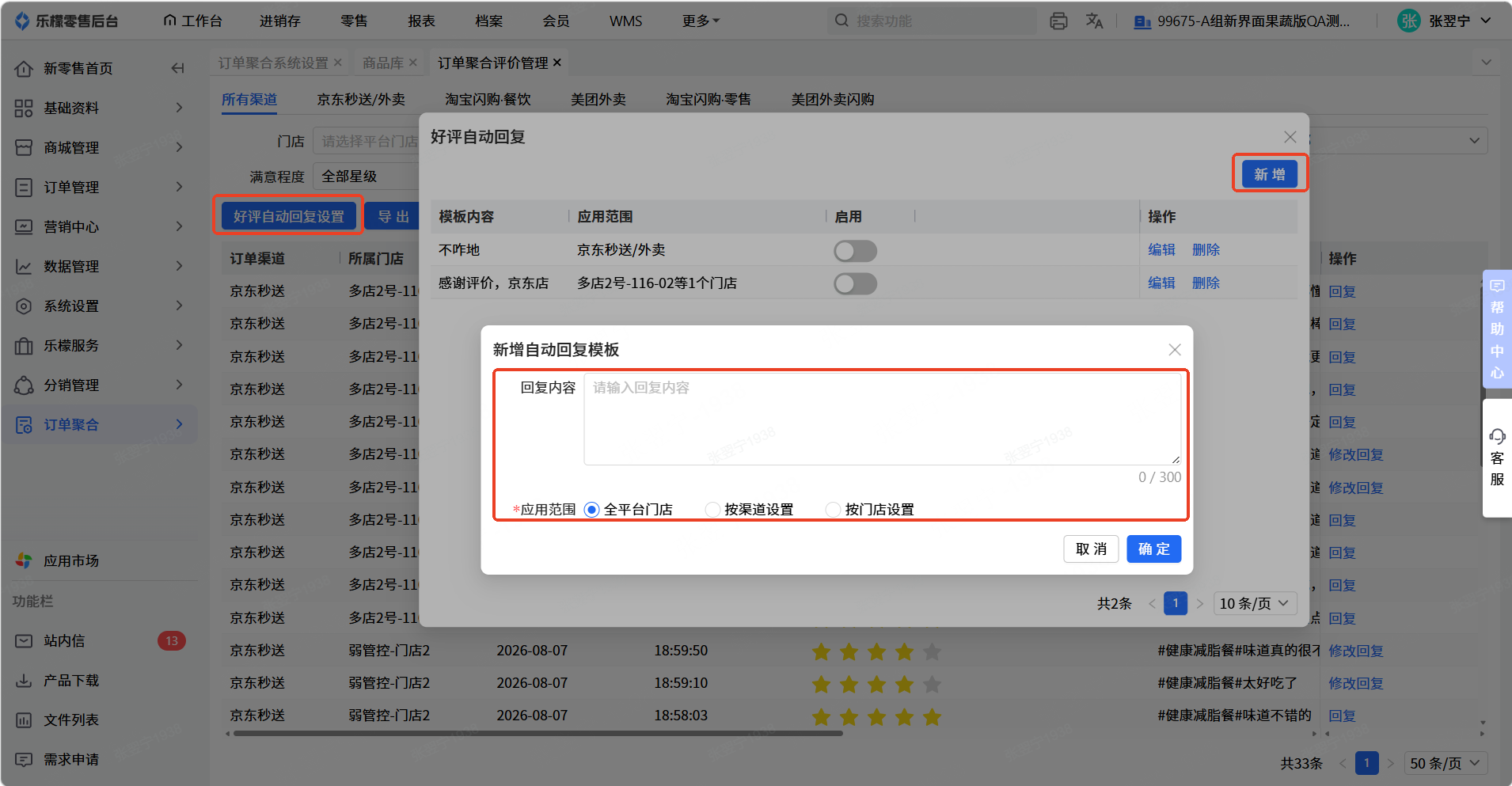Open 客服 headset icon
The height and width of the screenshot is (786, 1512).
[1497, 436]
